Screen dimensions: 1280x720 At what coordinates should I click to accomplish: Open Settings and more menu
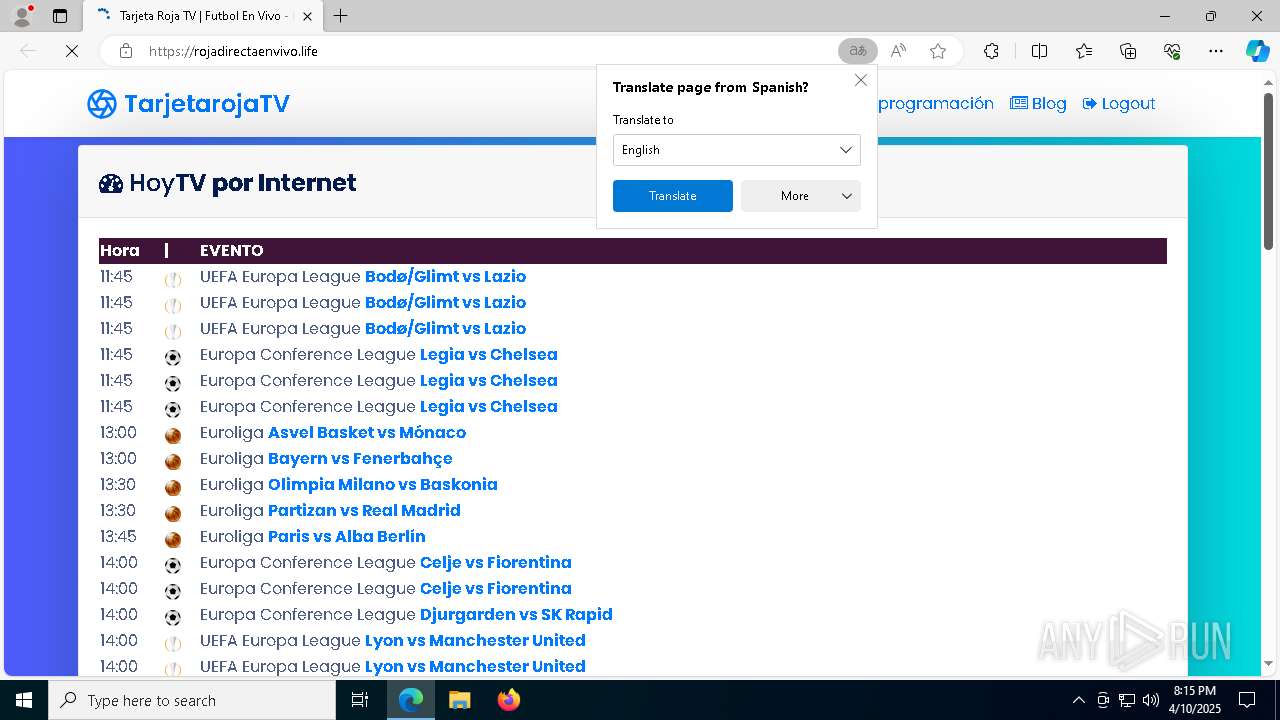(1216, 51)
